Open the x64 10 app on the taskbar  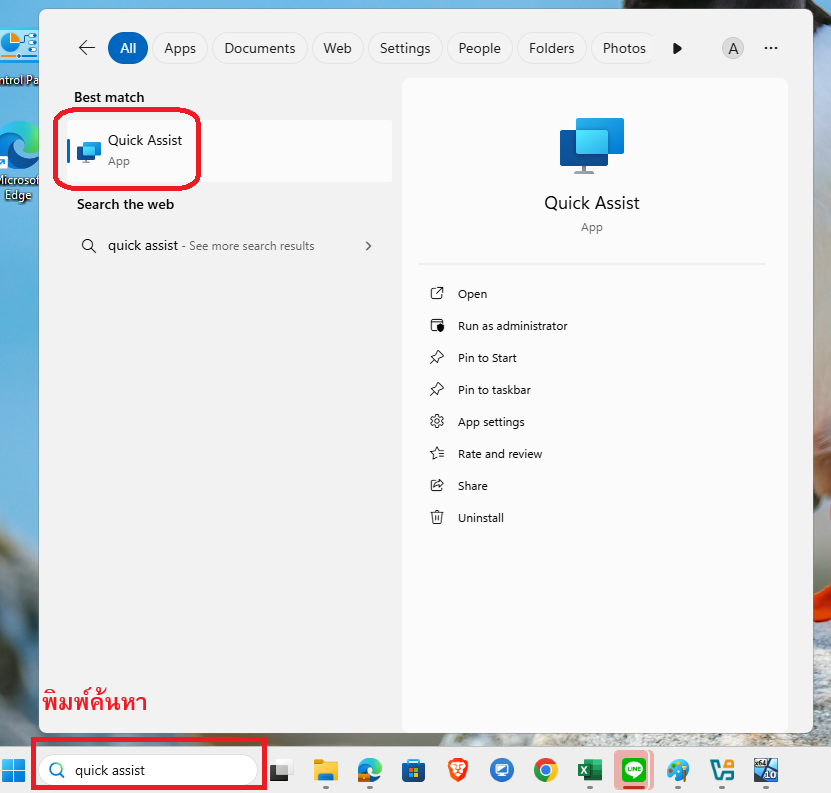(766, 770)
